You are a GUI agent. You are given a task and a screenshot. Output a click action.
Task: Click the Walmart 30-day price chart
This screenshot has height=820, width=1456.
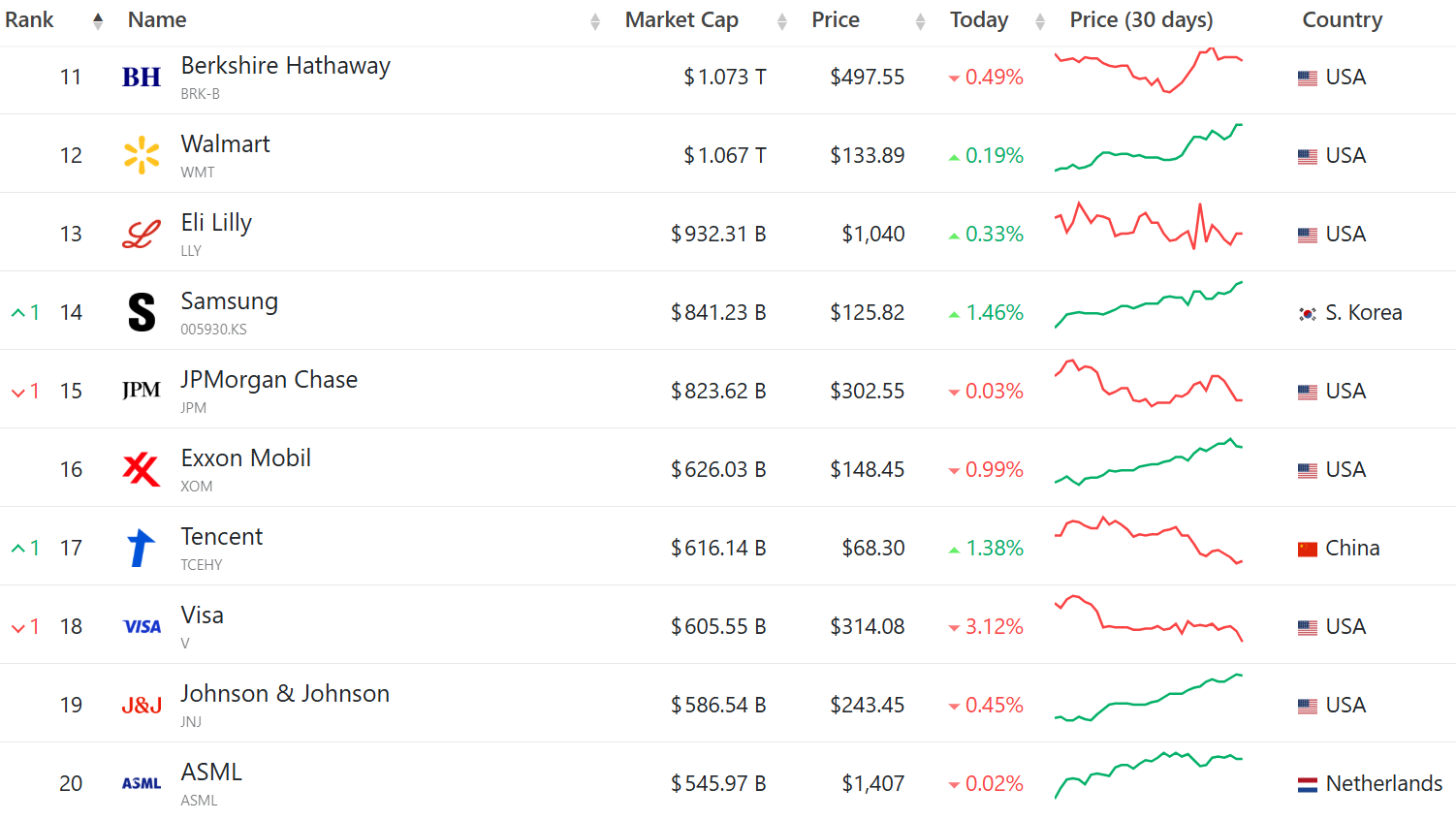point(1148,149)
